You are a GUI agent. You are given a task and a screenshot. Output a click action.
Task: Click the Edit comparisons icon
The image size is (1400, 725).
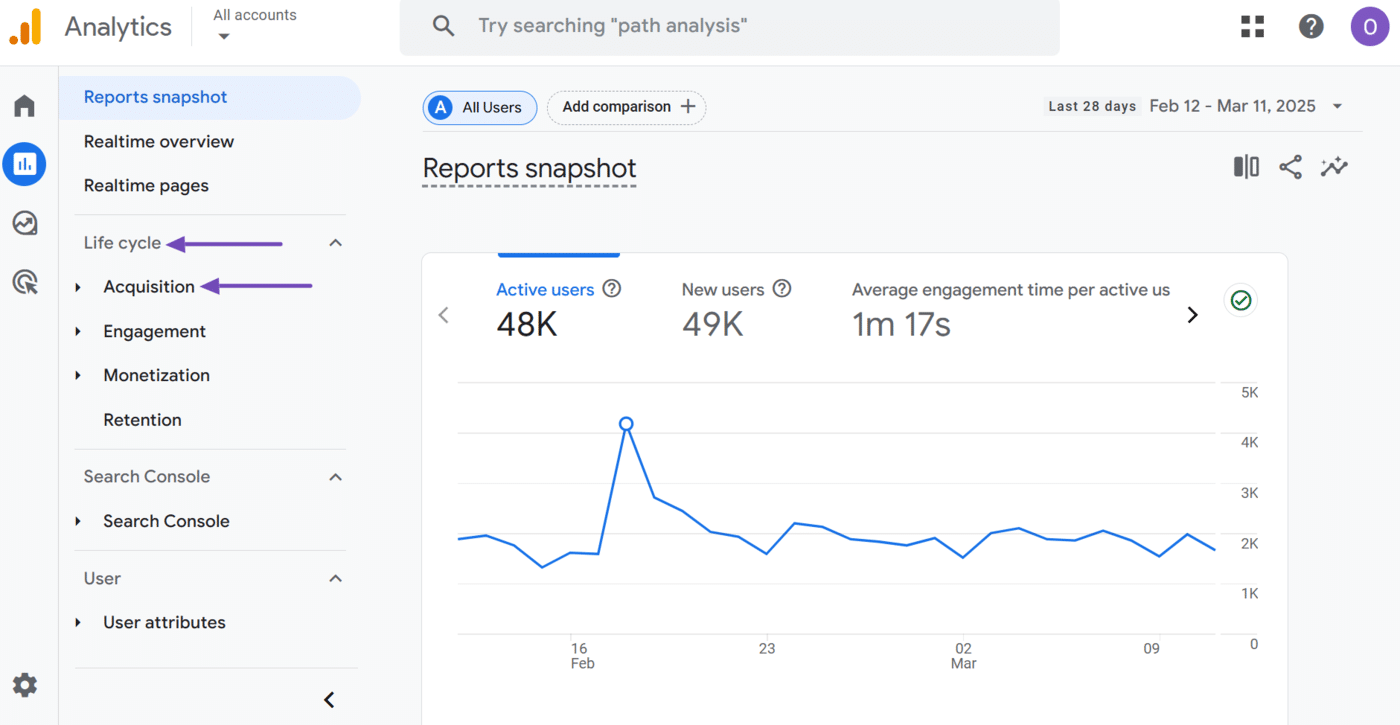[1246, 167]
